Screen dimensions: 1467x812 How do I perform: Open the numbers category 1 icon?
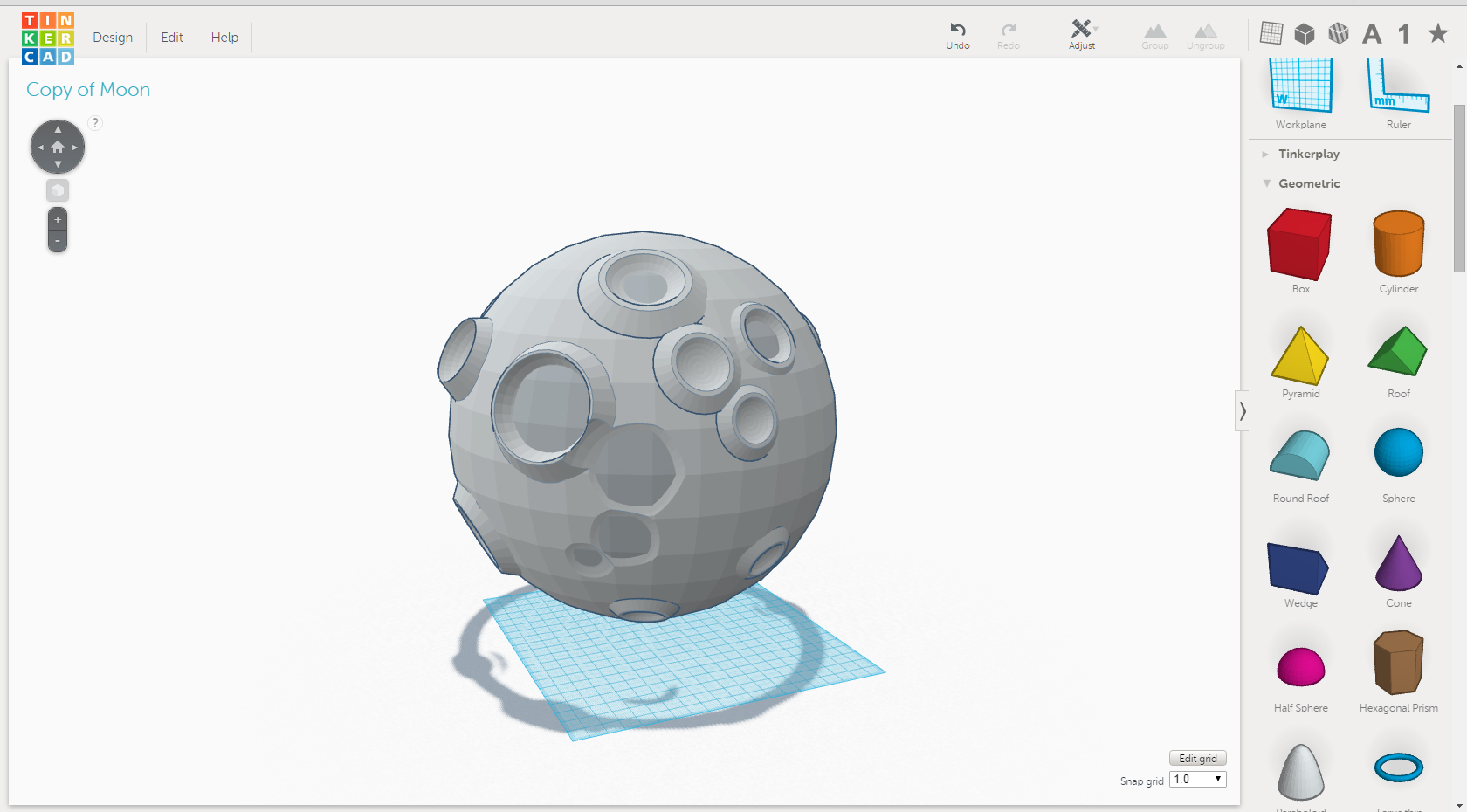tap(1403, 33)
